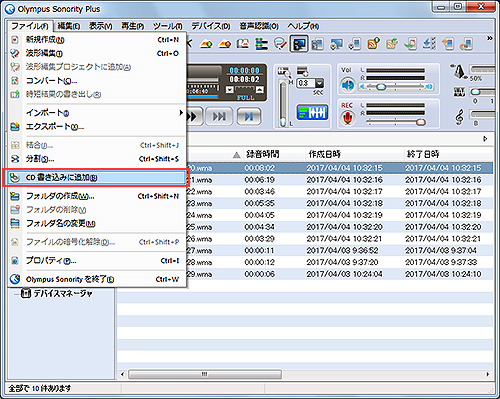Select 分割 menu entry
The image size is (500, 399).
click(x=96, y=159)
